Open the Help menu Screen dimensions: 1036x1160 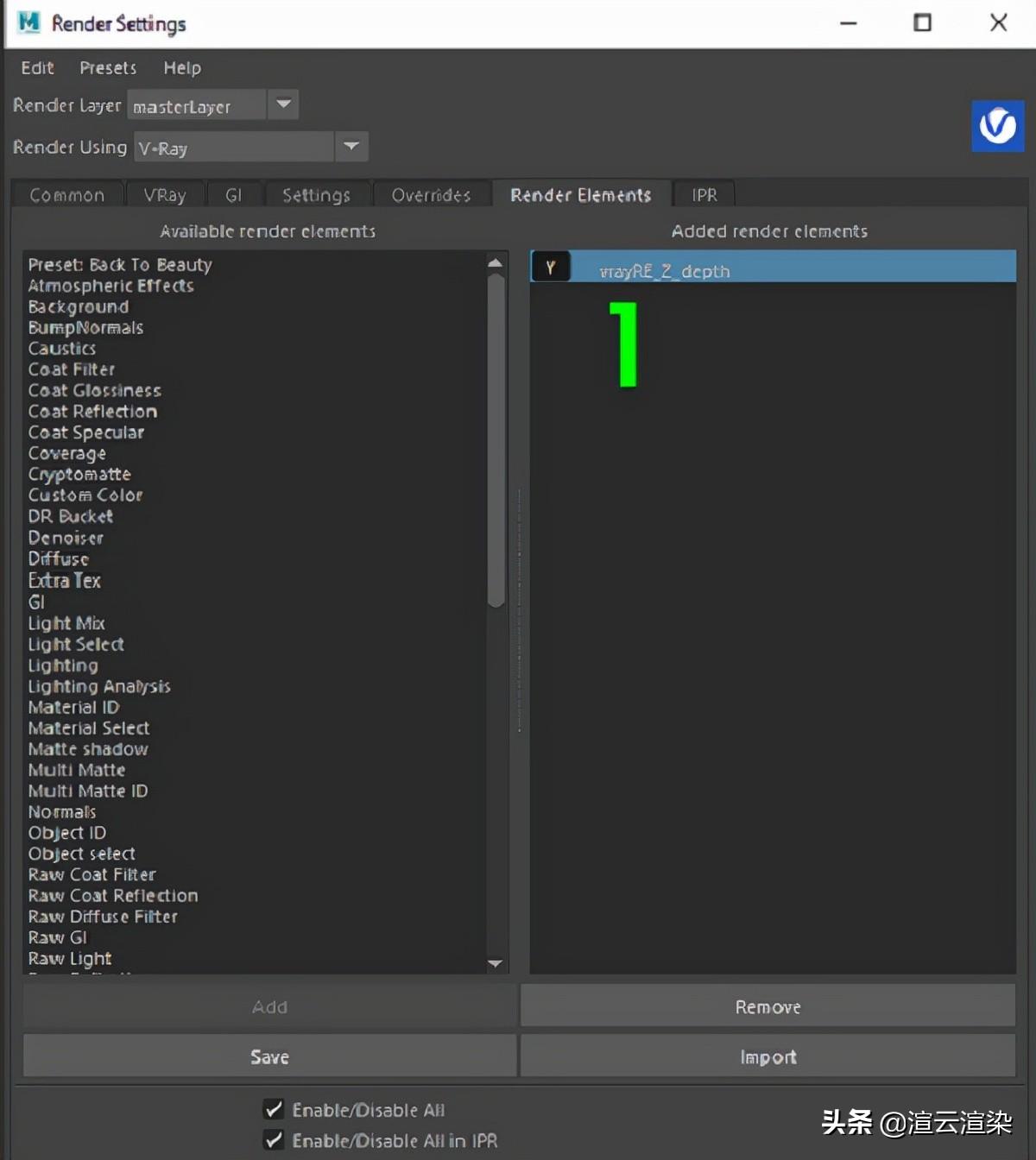(182, 67)
